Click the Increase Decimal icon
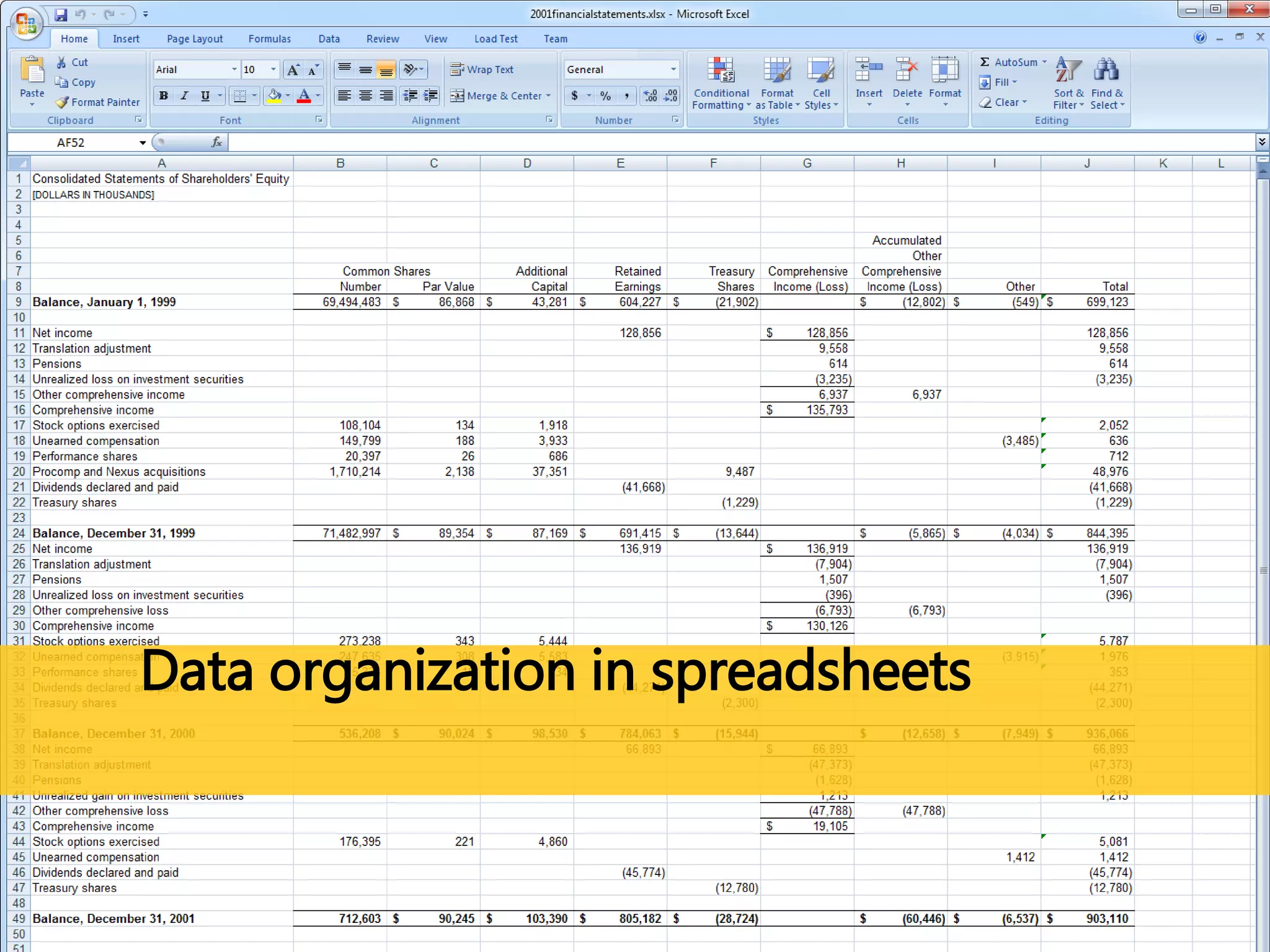1270x952 pixels. [x=651, y=95]
